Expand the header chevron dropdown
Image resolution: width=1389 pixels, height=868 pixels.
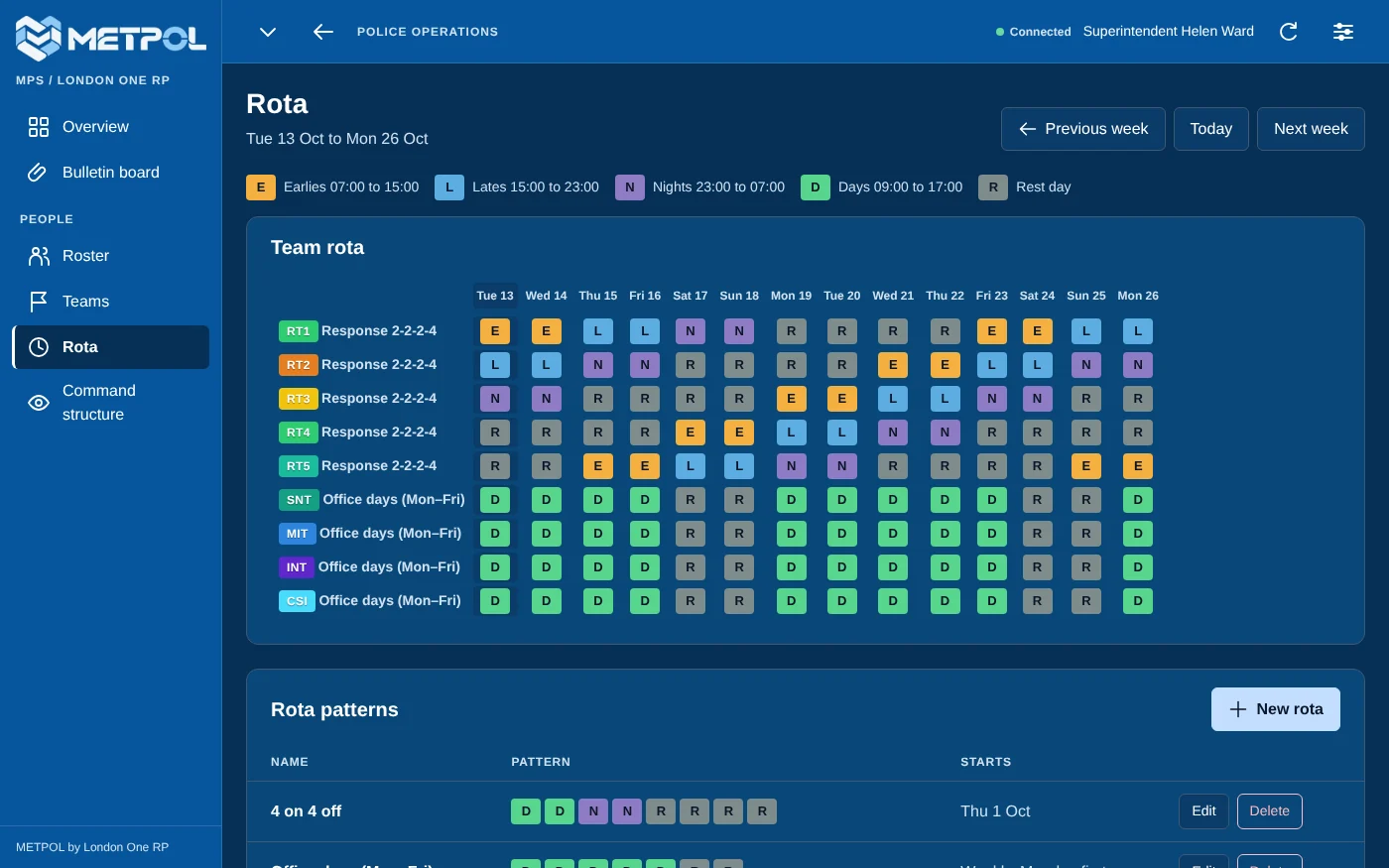(x=268, y=32)
